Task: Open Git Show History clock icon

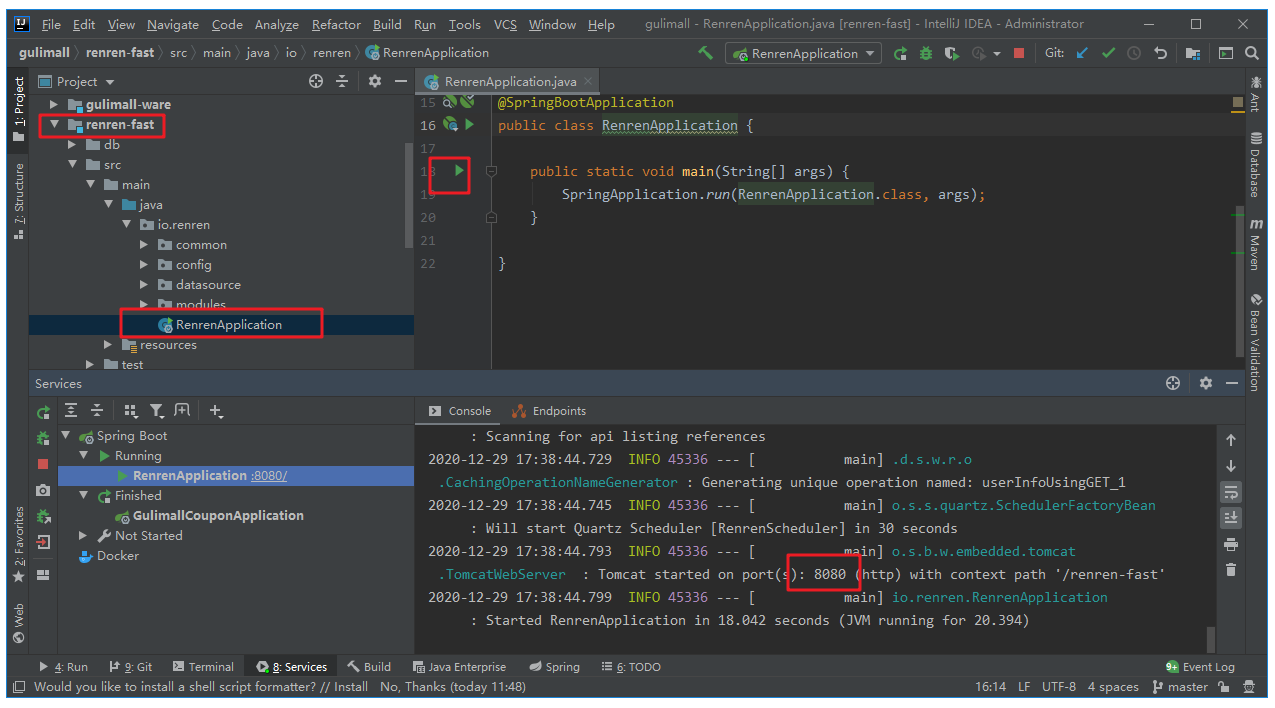Action: point(1134,53)
